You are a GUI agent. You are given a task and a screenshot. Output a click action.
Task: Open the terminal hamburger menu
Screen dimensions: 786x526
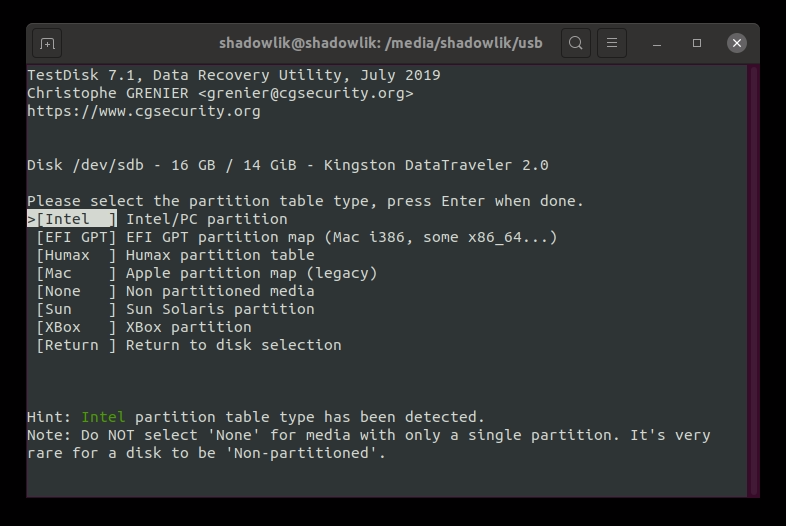click(x=612, y=43)
